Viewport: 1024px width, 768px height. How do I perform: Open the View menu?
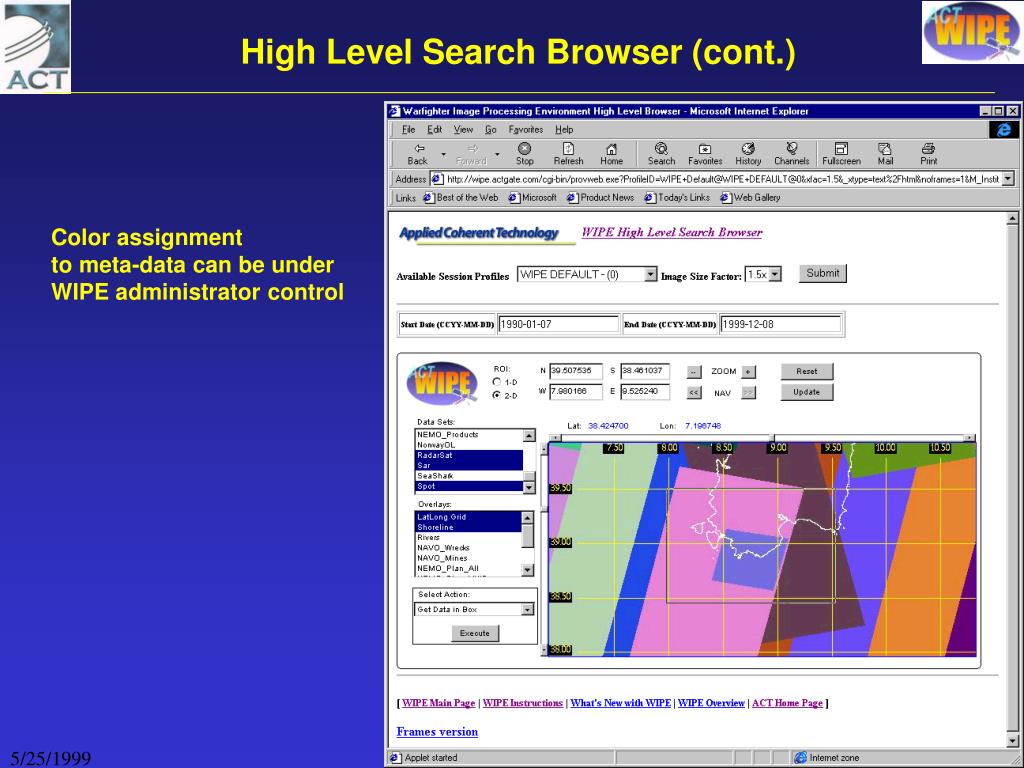pos(463,129)
